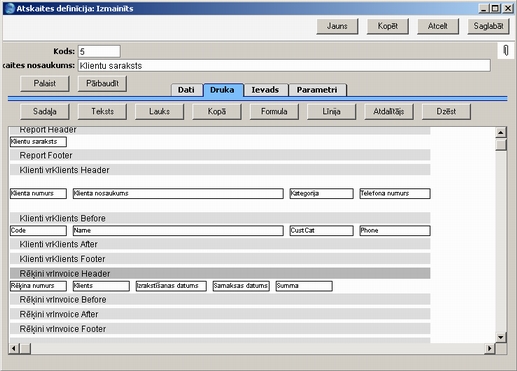Click the Atcelt button

438,26
